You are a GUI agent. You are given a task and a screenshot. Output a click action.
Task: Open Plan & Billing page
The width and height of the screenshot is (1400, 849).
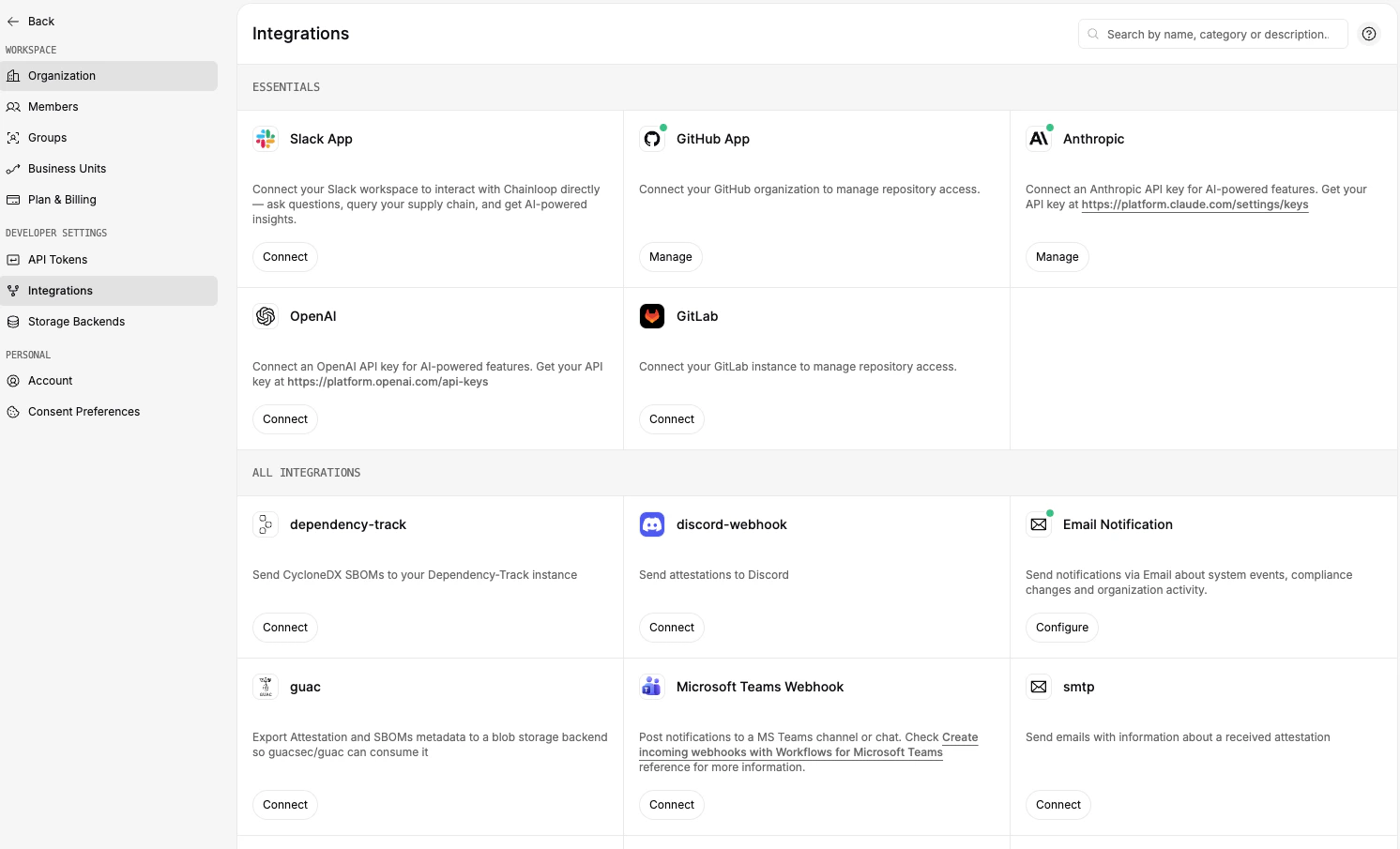click(x=109, y=200)
